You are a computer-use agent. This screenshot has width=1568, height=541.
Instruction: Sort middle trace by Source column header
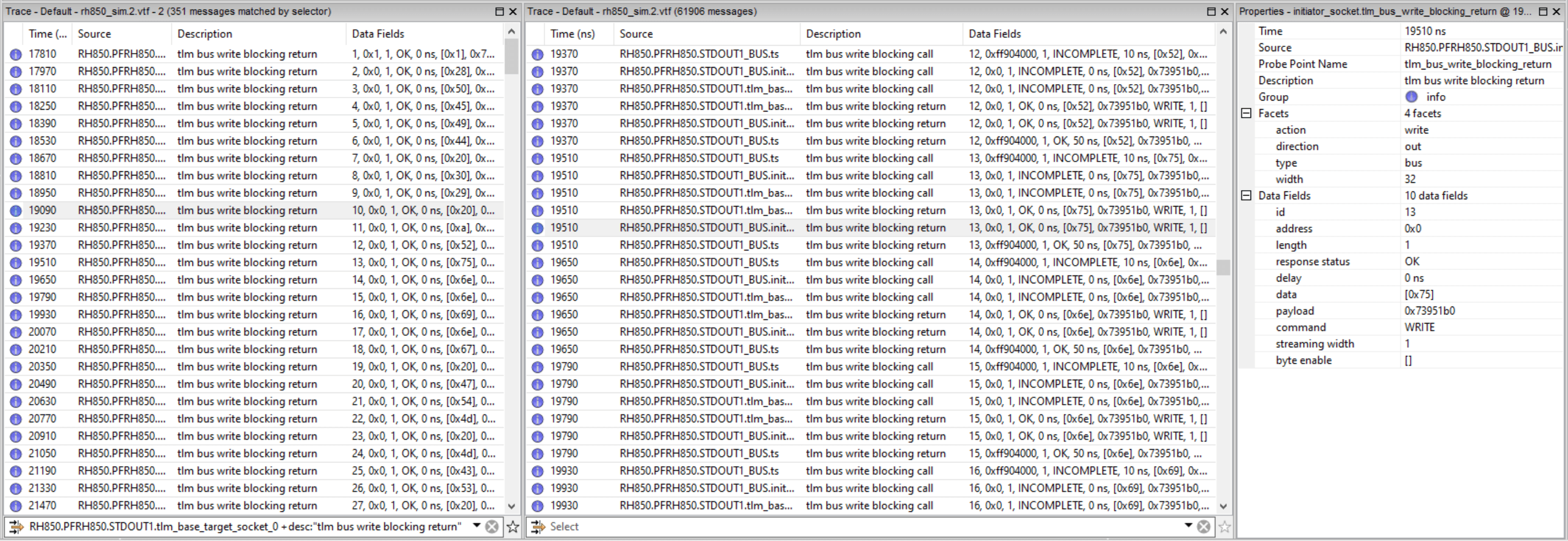707,34
